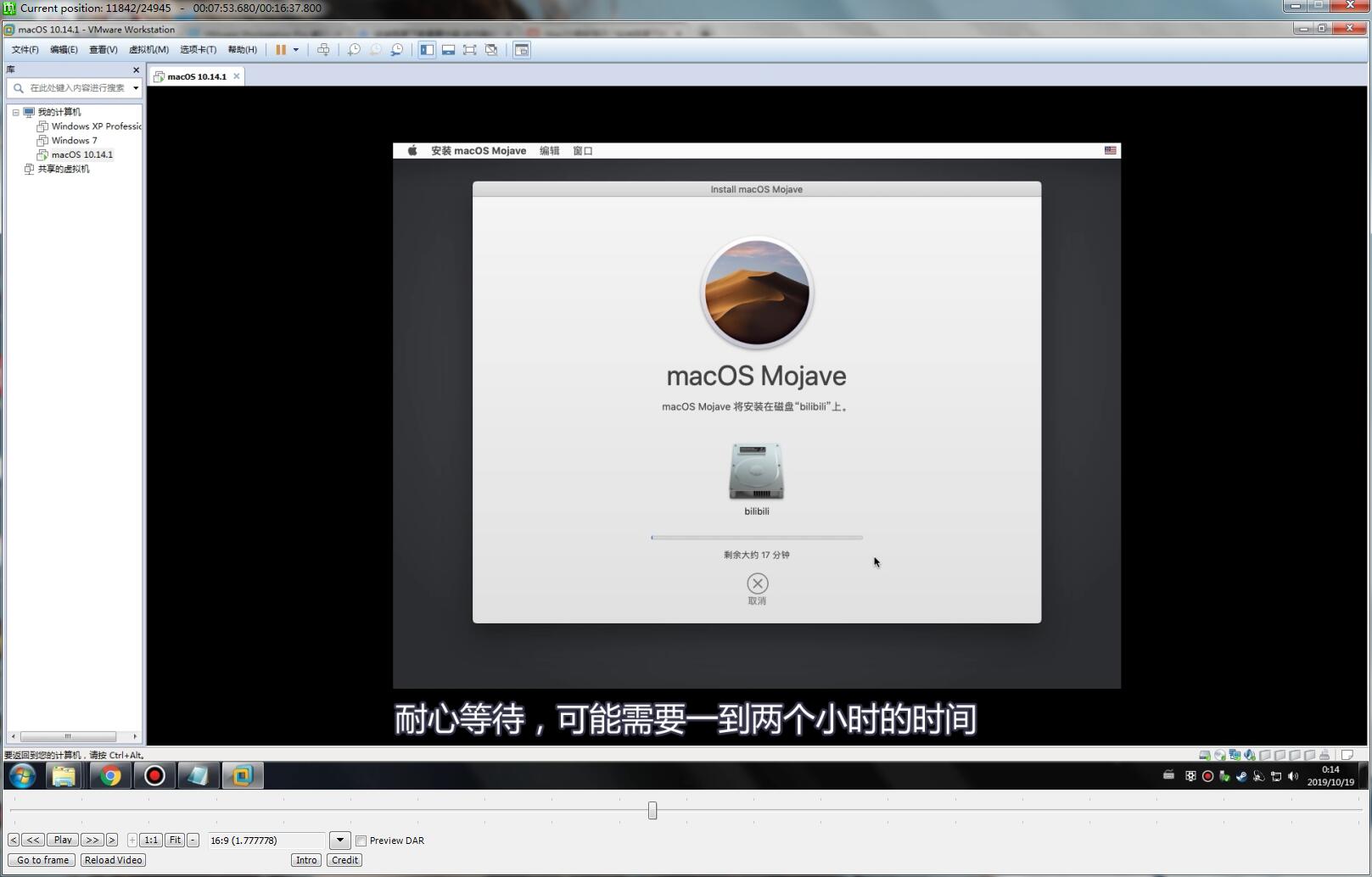Click the Go to frame button

[42, 860]
